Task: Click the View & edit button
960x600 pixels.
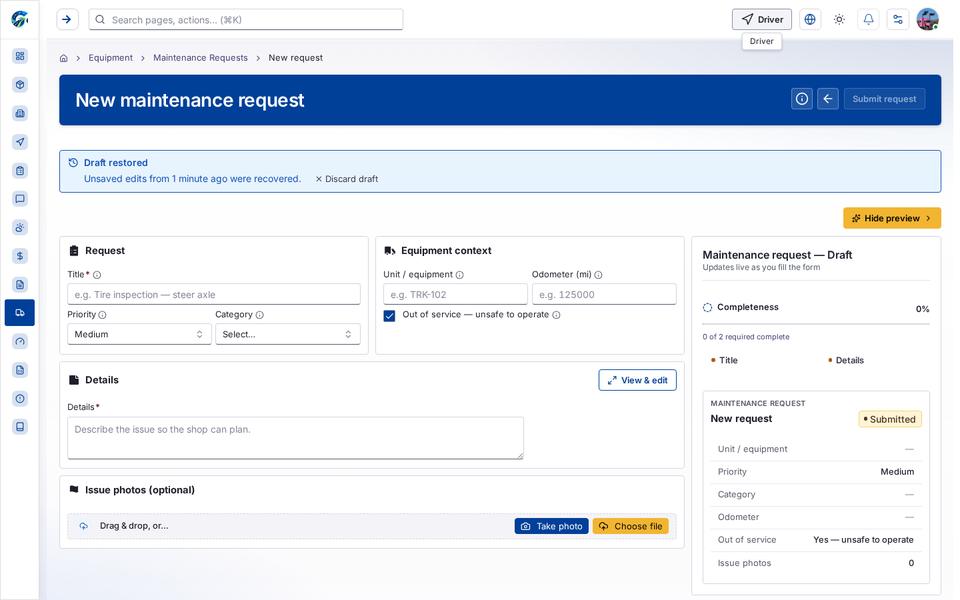Action: (637, 380)
